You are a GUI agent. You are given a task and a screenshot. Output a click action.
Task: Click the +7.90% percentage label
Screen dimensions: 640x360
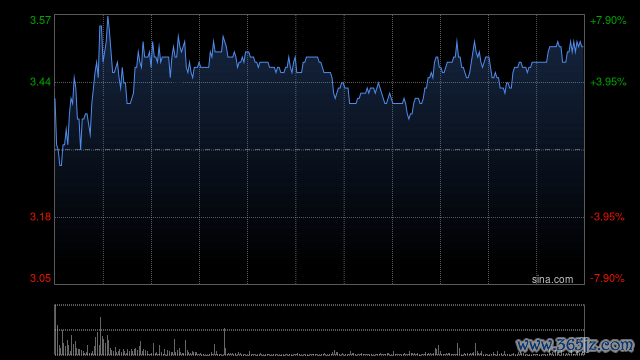tap(608, 20)
